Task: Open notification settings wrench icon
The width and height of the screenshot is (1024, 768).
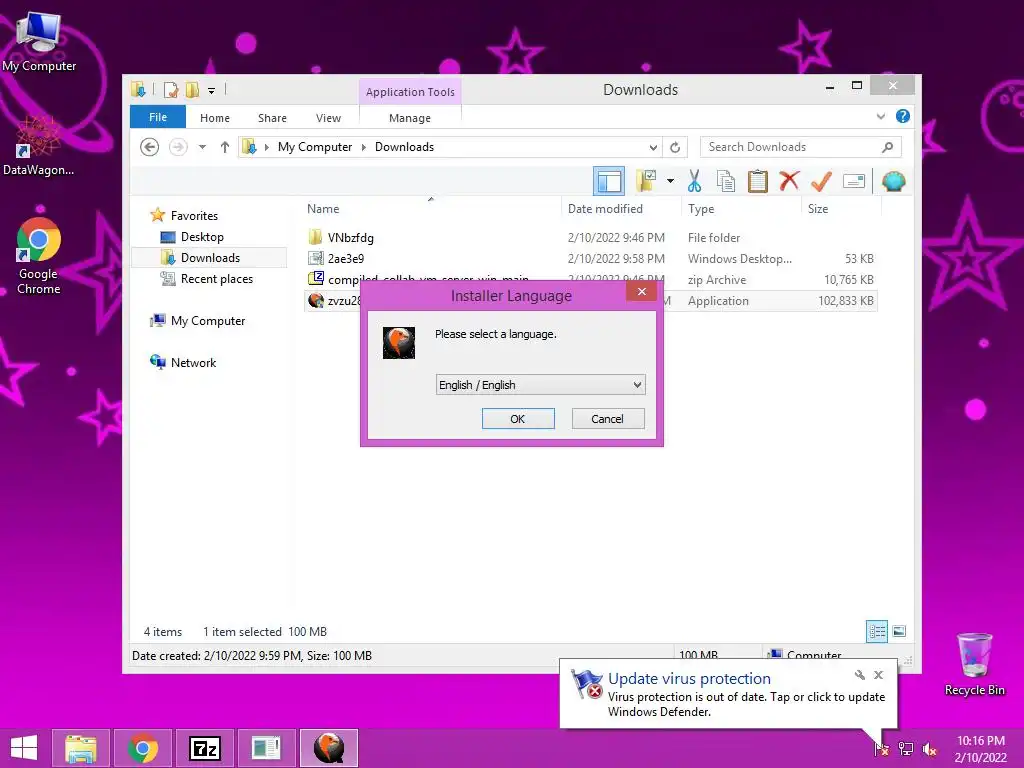Action: pos(859,675)
